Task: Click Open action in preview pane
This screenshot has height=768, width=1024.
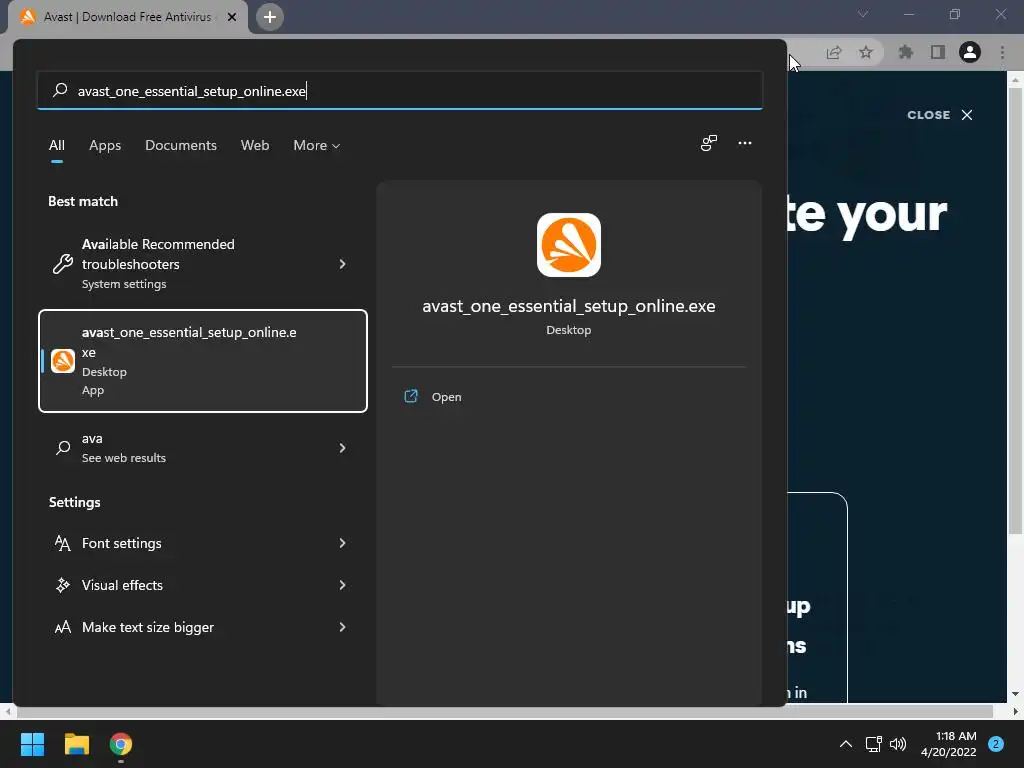Action: pos(568,396)
